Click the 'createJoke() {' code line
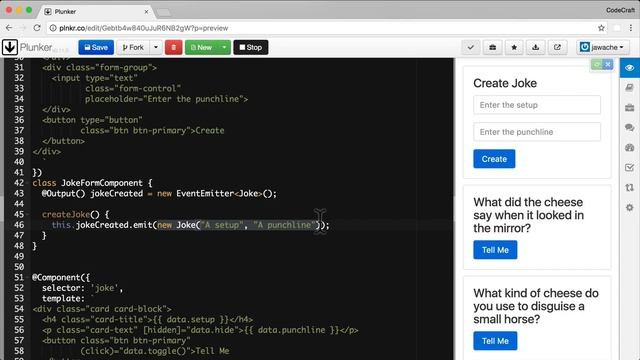Viewport: 640px width, 360px height. (76, 214)
